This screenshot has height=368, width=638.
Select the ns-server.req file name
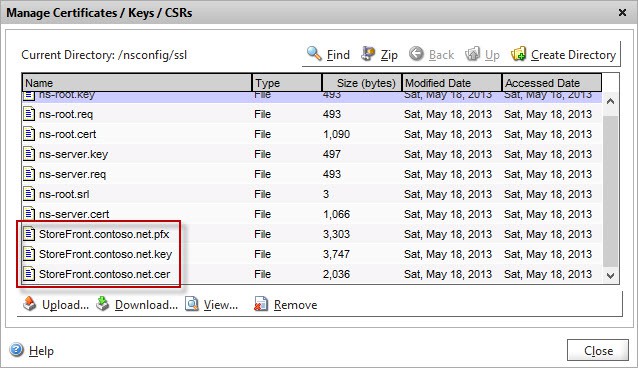click(x=72, y=174)
